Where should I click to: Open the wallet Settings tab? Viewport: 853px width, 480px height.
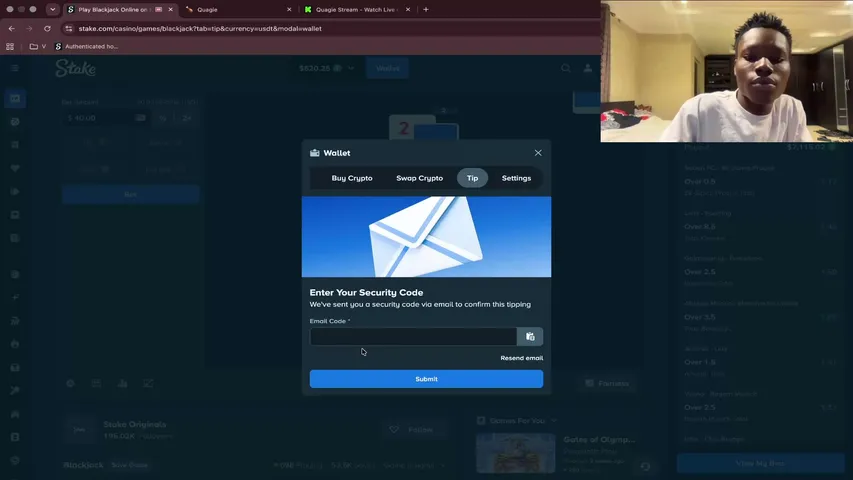coord(516,178)
